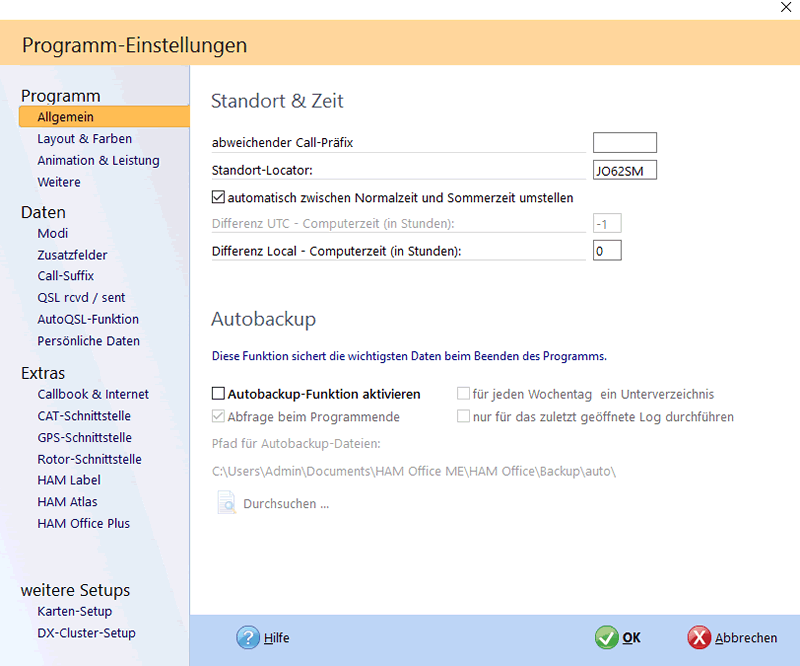Click the blue 'Diese Funktion sichert' description text
The width and height of the screenshot is (800, 666).
409,356
